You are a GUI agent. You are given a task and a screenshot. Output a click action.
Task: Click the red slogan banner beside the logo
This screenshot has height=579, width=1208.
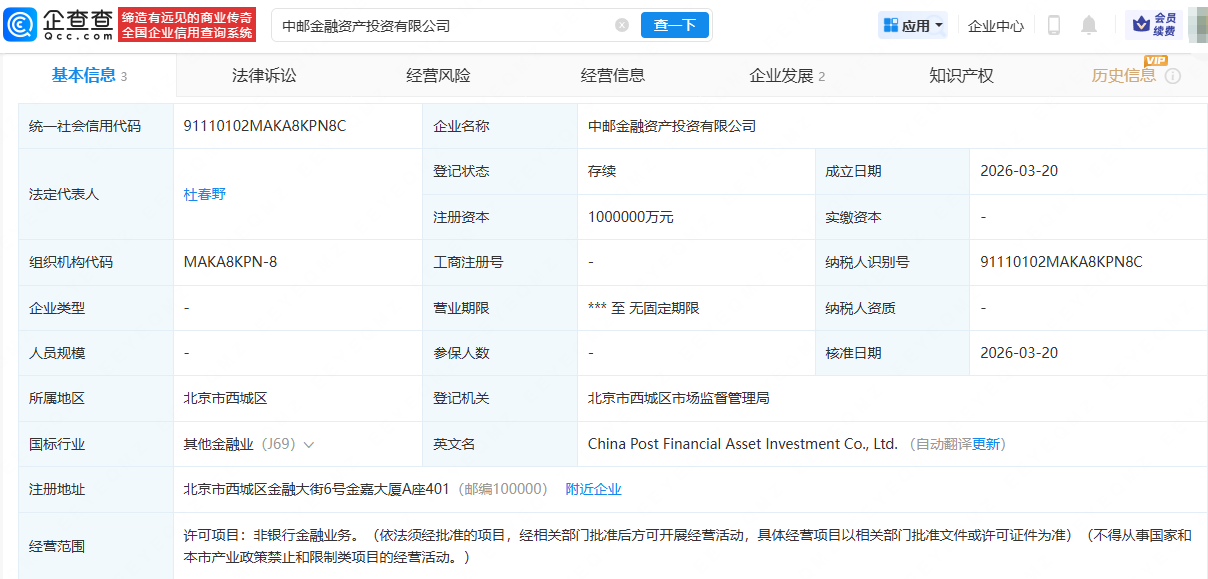(187, 25)
